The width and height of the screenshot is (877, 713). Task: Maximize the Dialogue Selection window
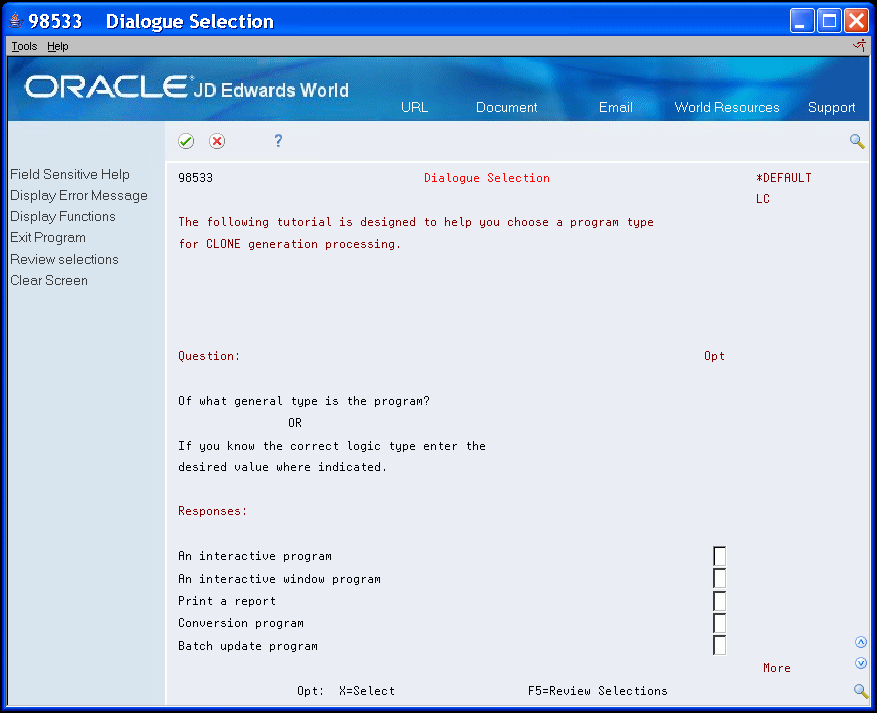coord(829,21)
